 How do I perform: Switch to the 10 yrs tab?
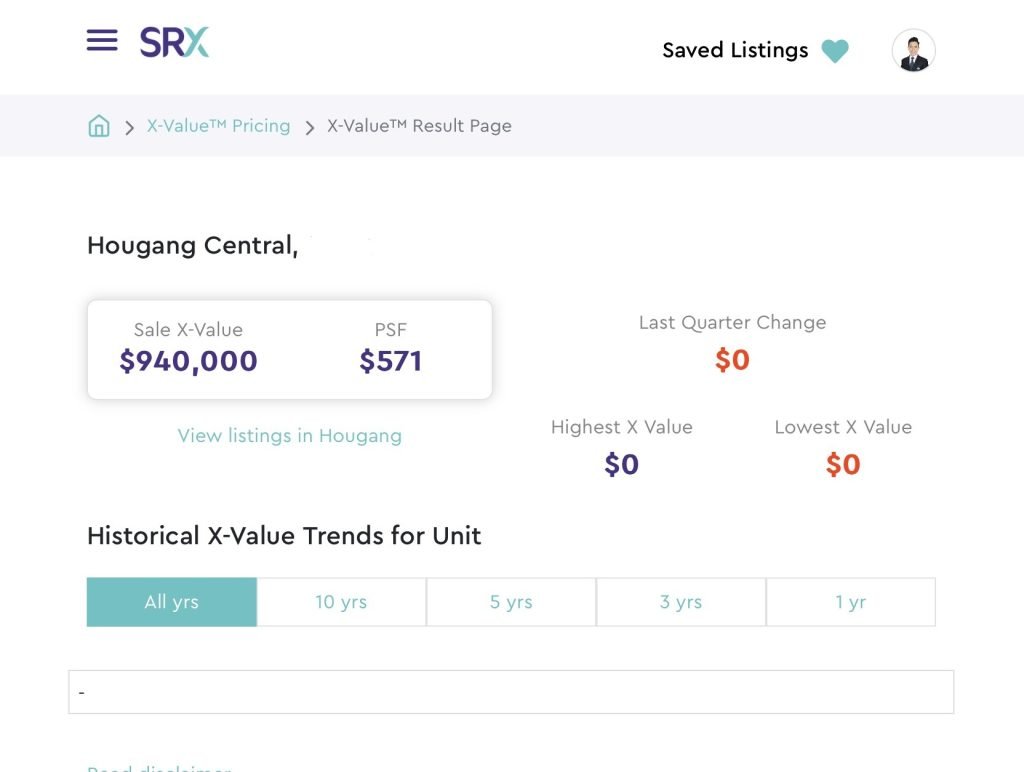(341, 602)
